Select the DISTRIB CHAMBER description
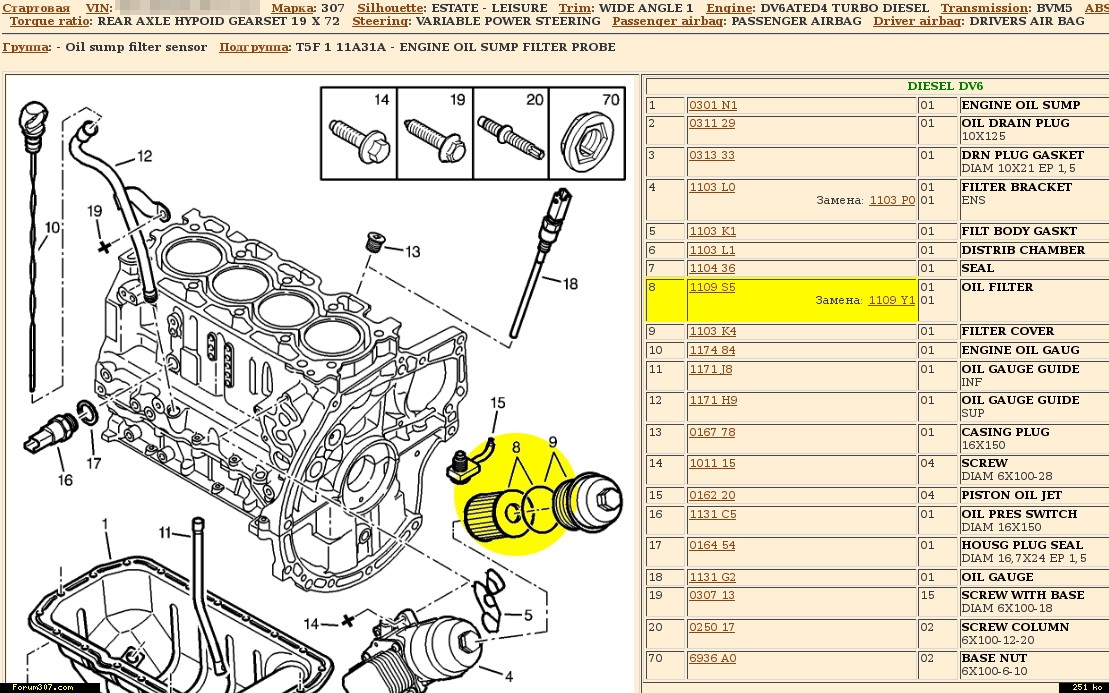Viewport: 1109px width, 693px height. pyautogui.click(x=1023, y=250)
